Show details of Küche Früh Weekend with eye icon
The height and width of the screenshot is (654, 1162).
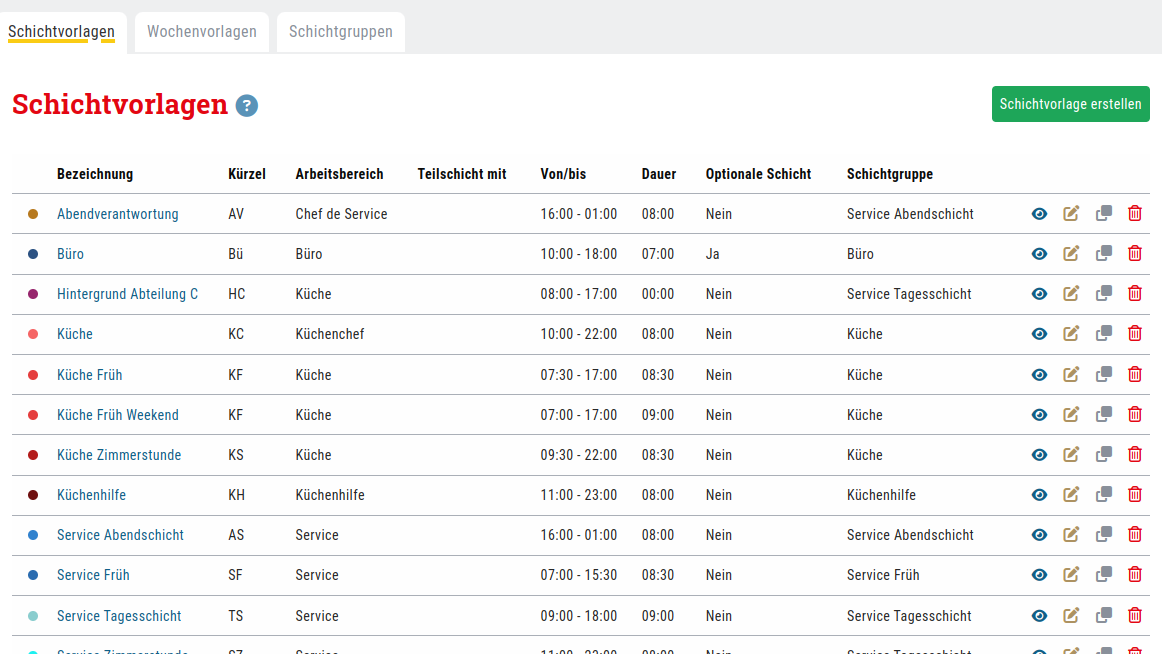pyautogui.click(x=1039, y=415)
